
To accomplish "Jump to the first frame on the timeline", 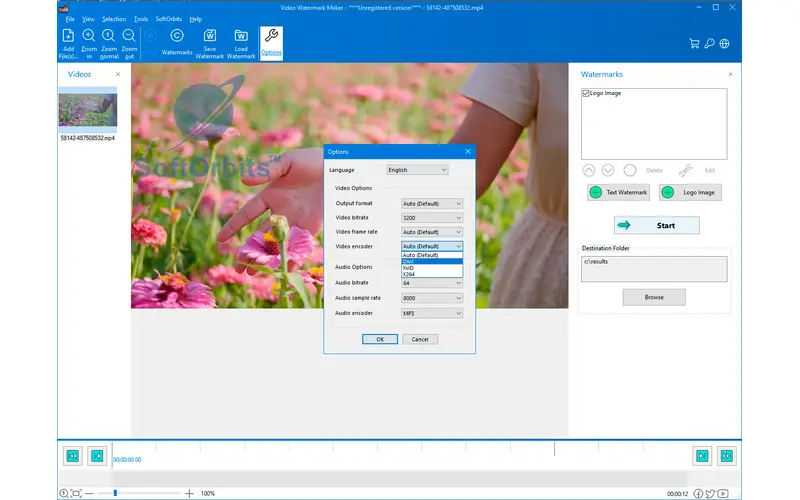I will point(73,456).
